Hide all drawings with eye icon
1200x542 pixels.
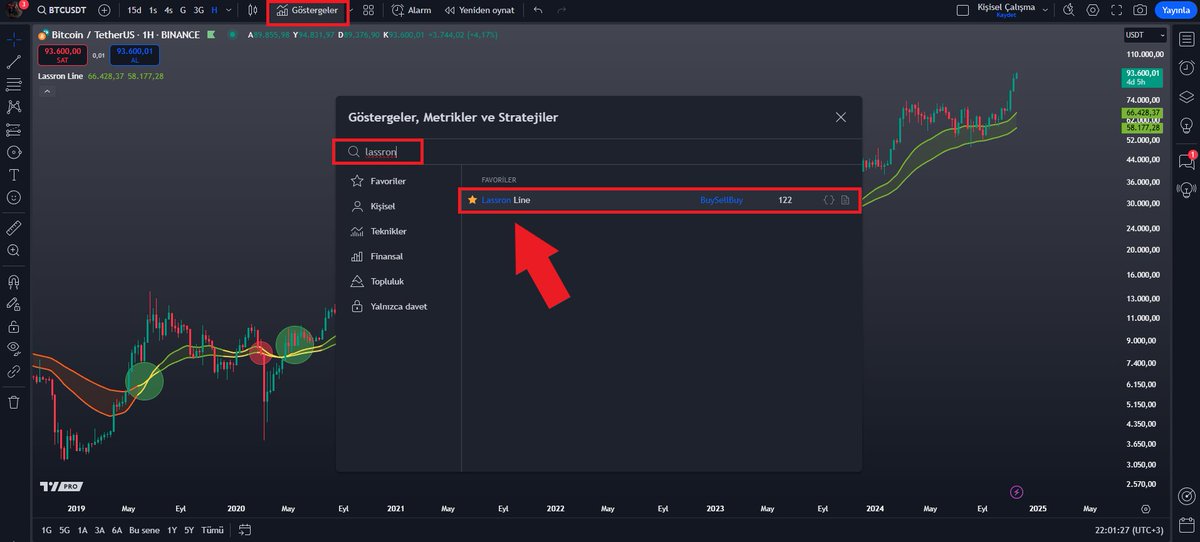[x=14, y=348]
